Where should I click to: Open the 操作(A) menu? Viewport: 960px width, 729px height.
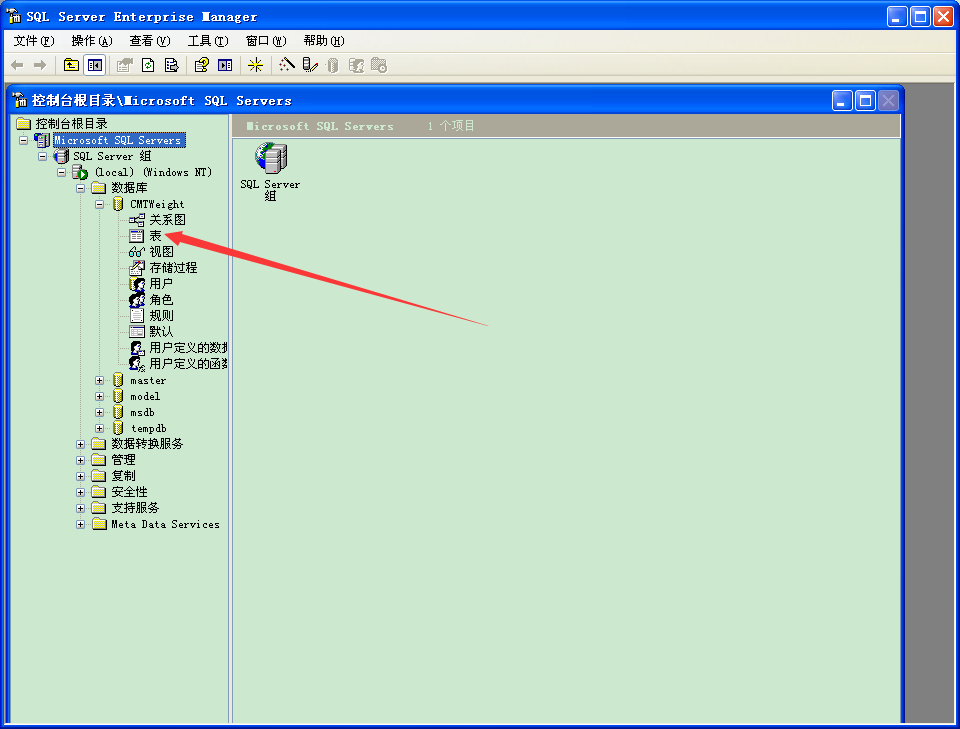92,41
